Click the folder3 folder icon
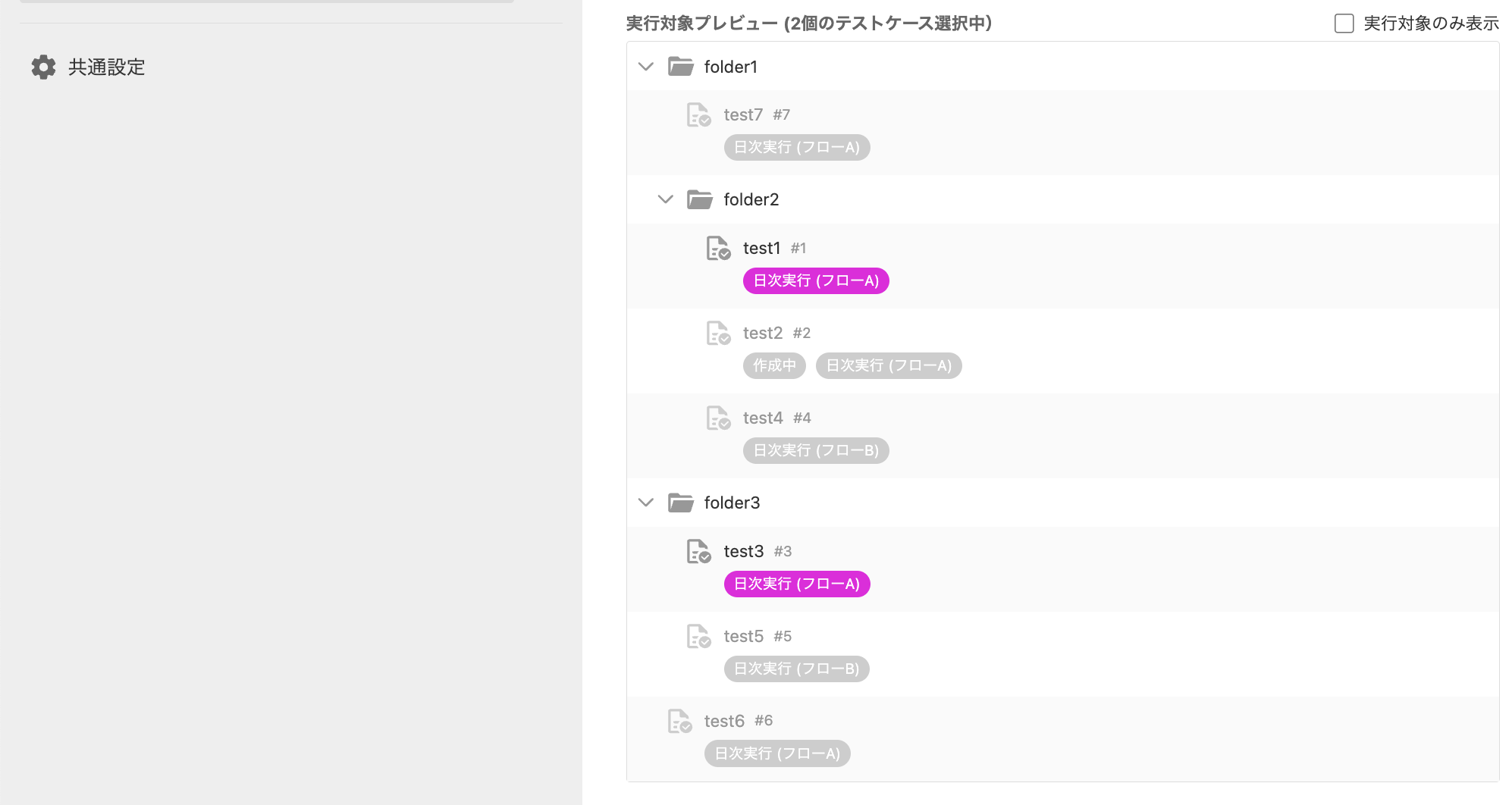Image resolution: width=1512 pixels, height=805 pixels. [680, 503]
